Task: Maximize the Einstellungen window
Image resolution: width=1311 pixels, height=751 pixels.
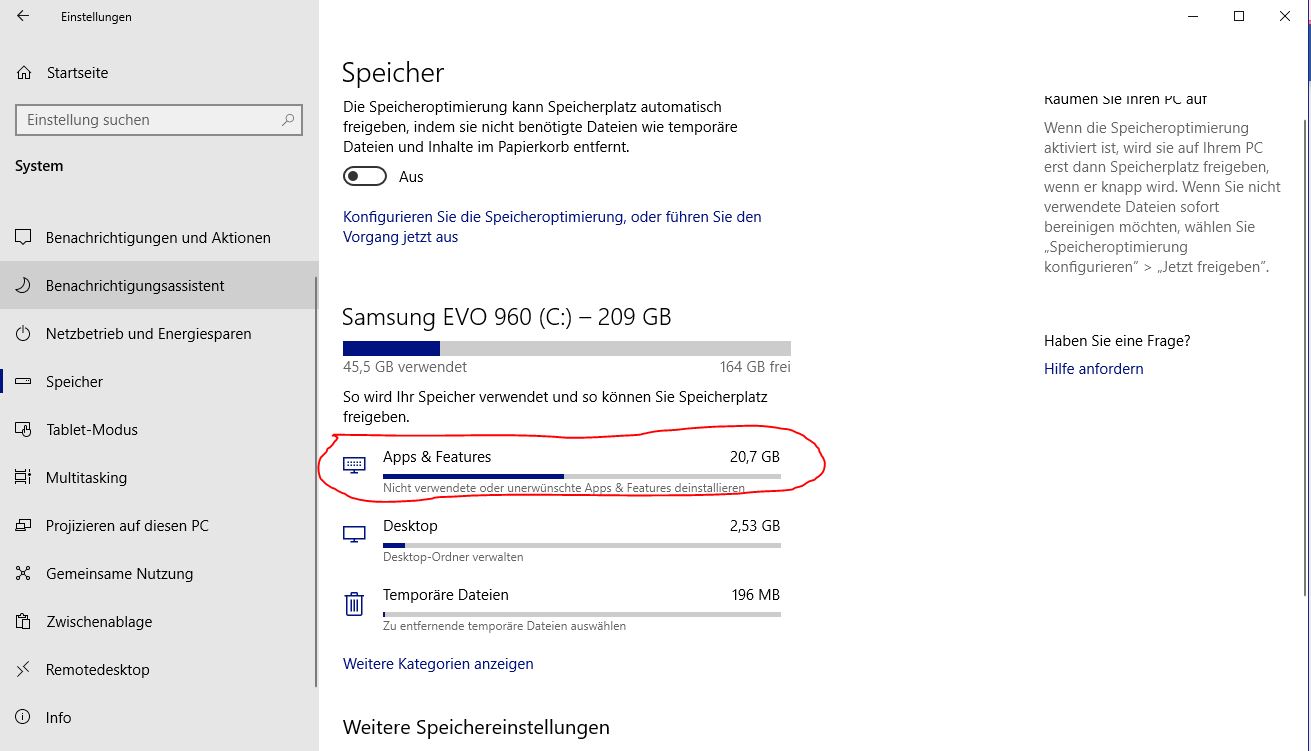Action: (x=1239, y=16)
